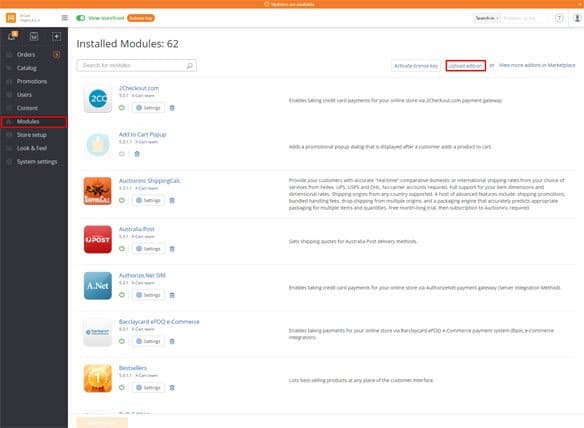This screenshot has width=584, height=428.
Task: Click the magnifier icon in the modules search
Action: click(x=190, y=66)
